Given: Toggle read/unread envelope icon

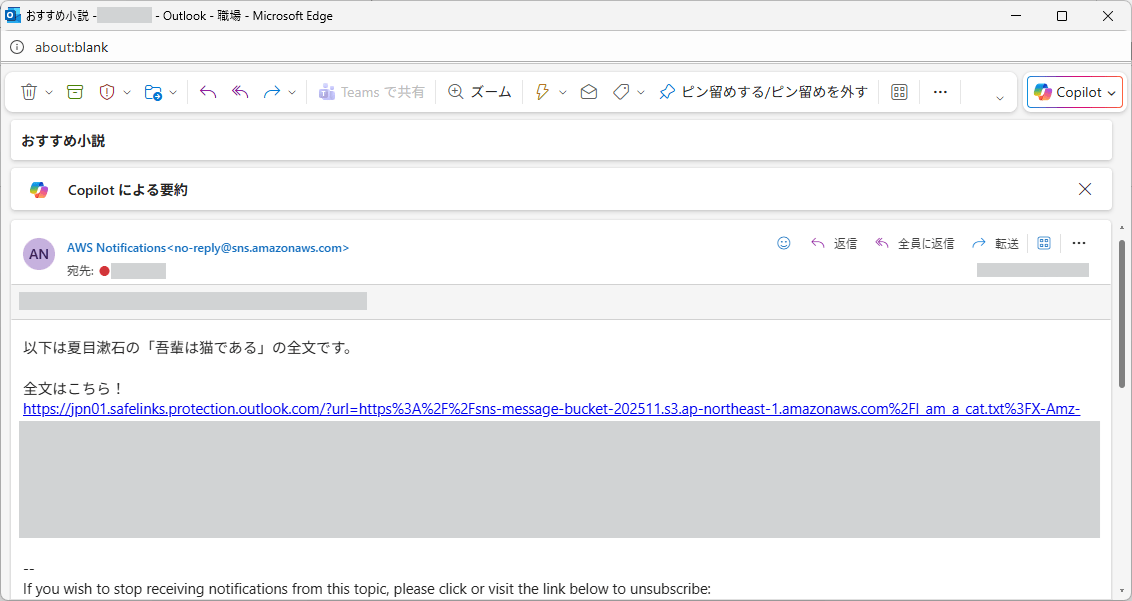Looking at the screenshot, I should (x=589, y=92).
